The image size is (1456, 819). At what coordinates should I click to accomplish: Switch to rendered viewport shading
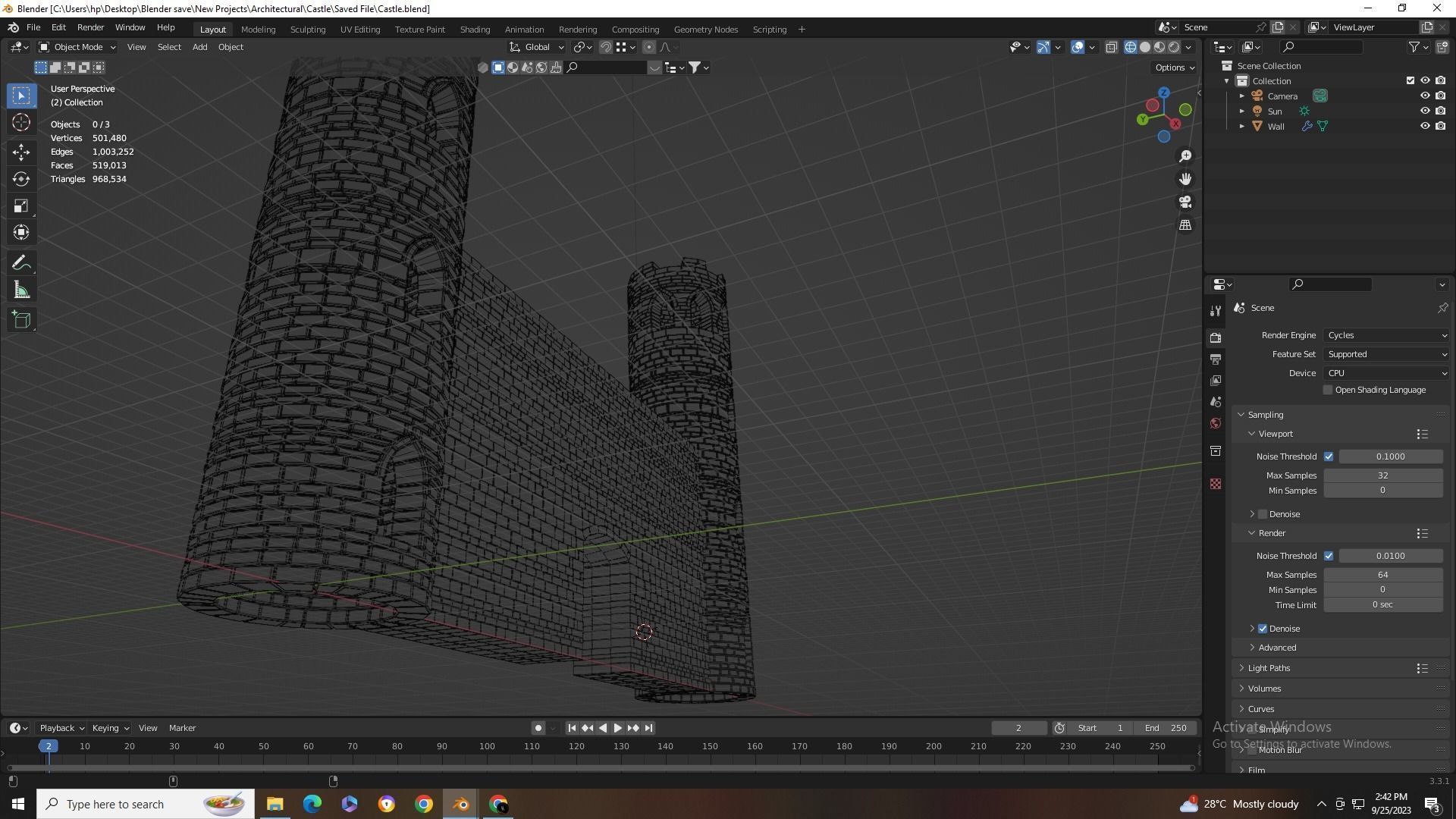click(1174, 47)
